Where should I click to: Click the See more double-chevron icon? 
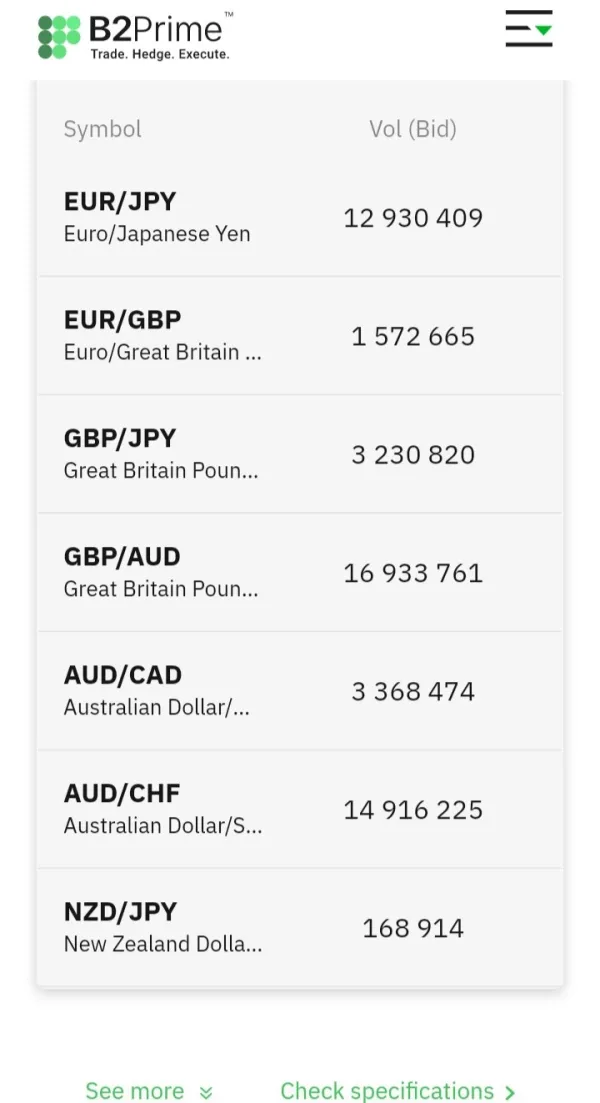[206, 1092]
